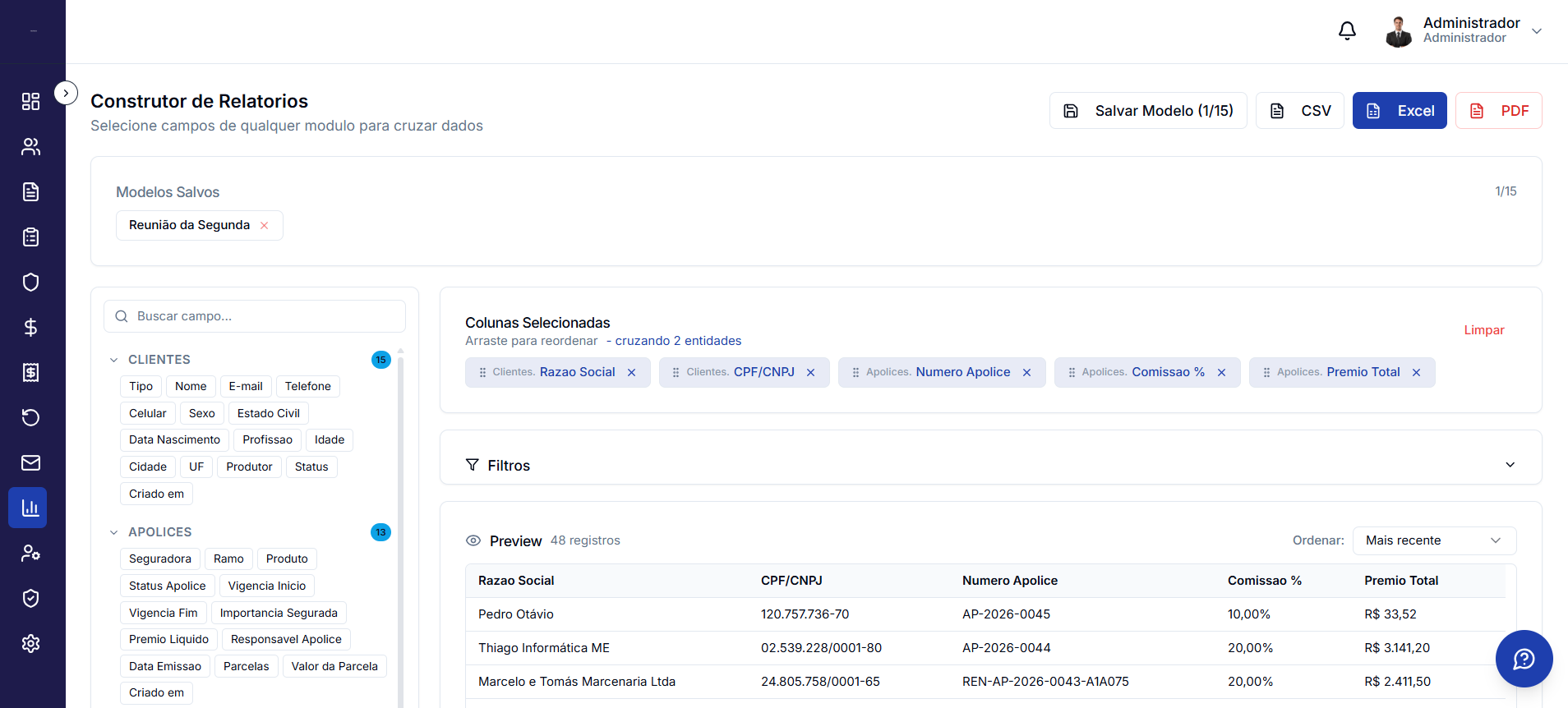Collapse the APOLICES field group
Viewport: 1568px width, 708px height.
click(x=113, y=532)
